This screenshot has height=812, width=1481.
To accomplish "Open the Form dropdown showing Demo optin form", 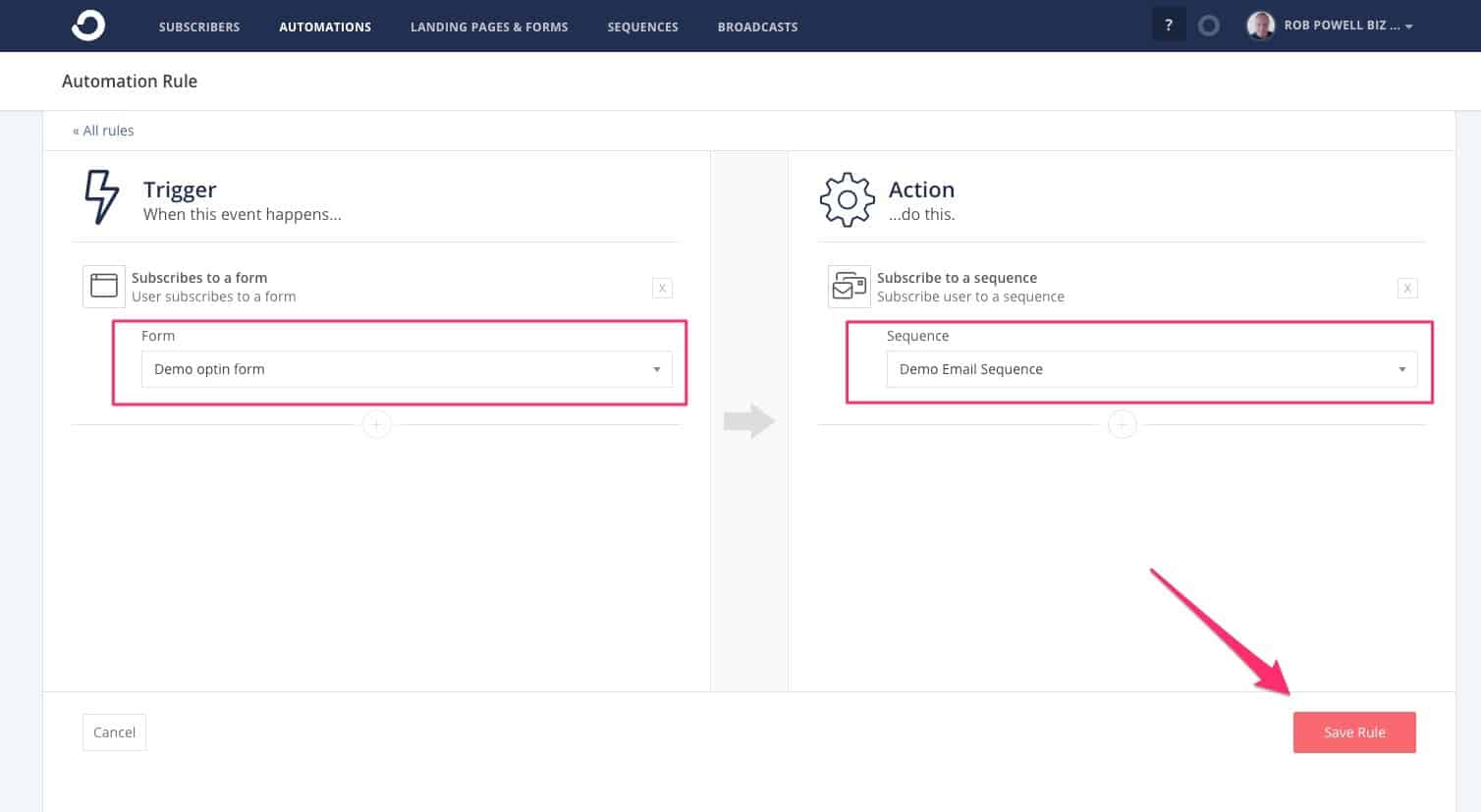I will (407, 369).
